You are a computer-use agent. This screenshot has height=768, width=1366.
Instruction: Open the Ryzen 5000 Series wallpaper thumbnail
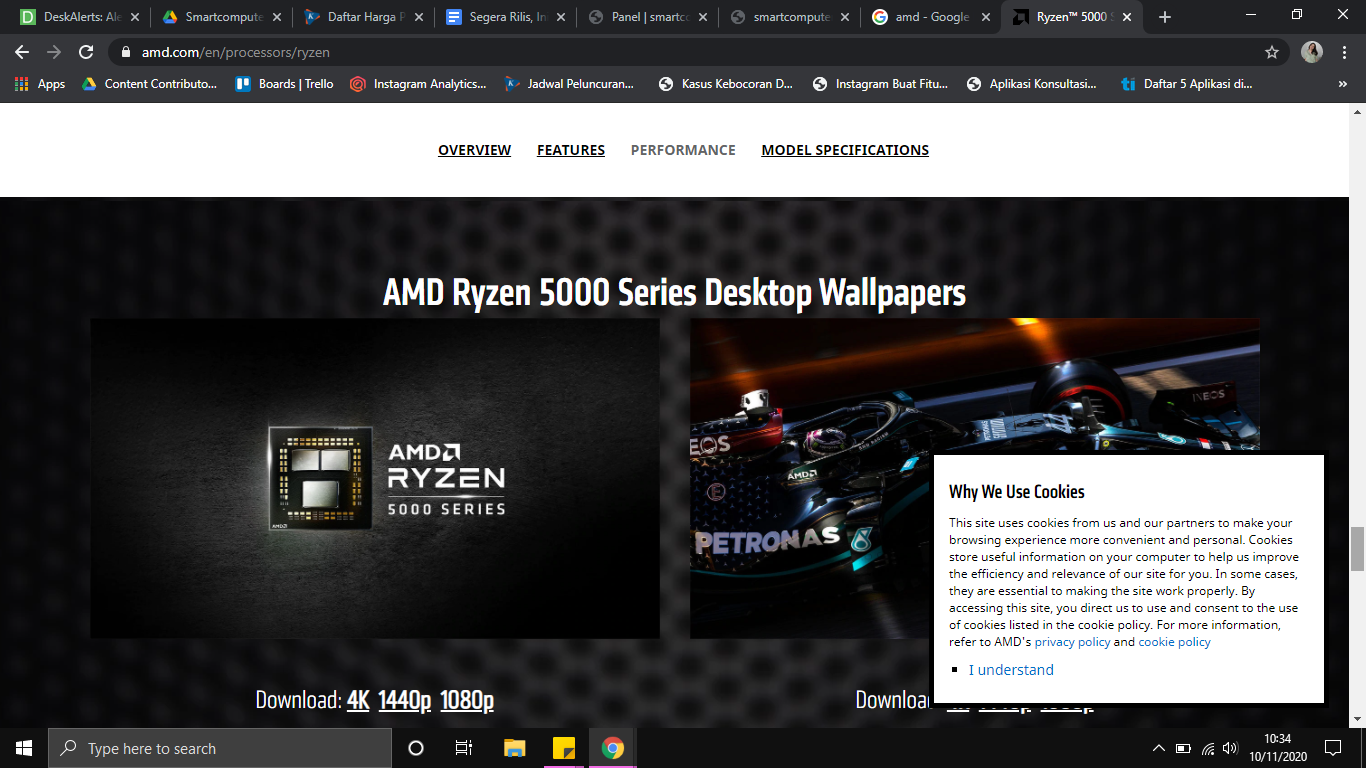[x=375, y=478]
